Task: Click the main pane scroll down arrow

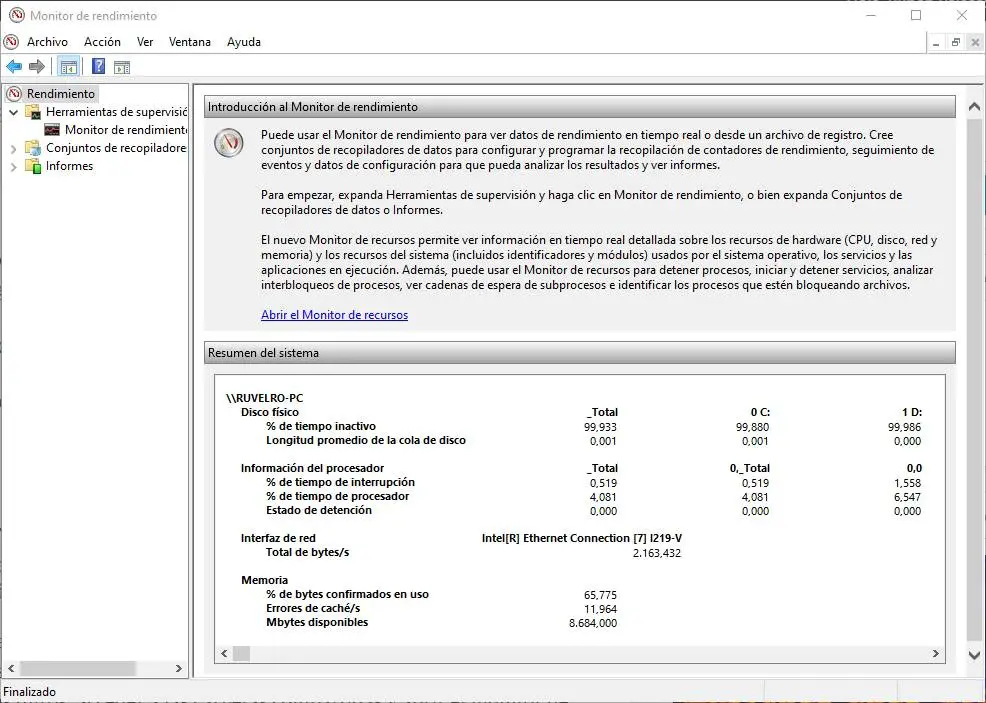Action: pos(974,655)
